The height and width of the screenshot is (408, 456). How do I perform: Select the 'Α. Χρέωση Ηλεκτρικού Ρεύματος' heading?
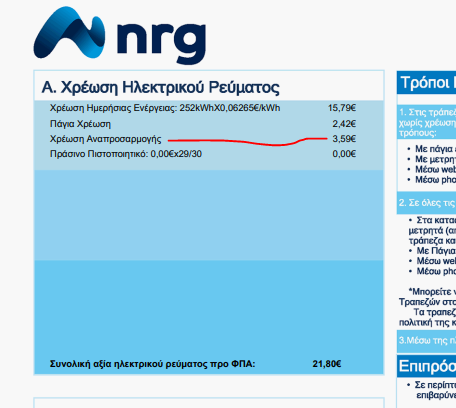pyautogui.click(x=160, y=88)
